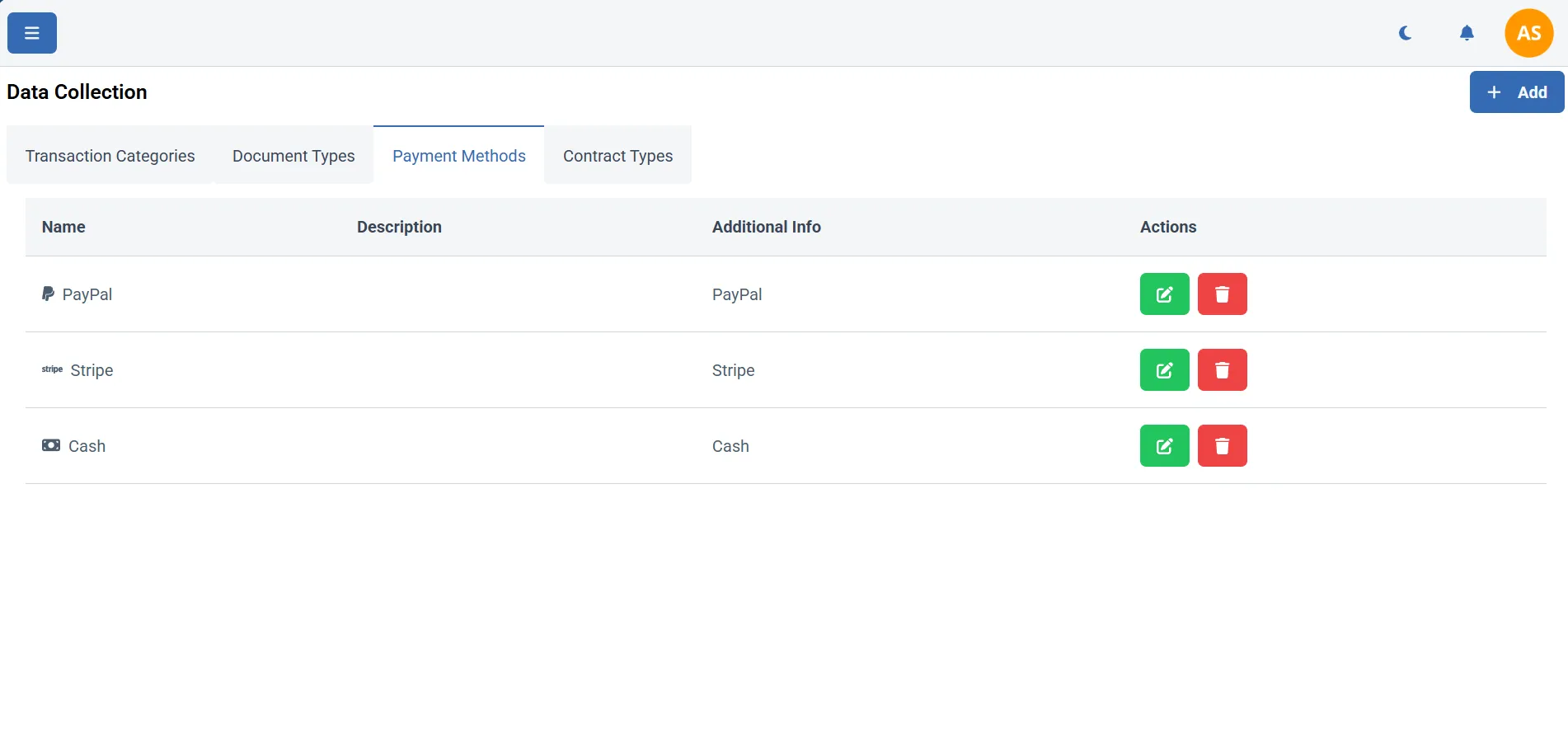Toggle dark mode with the moon icon
This screenshot has height=752, width=1568.
(x=1404, y=33)
